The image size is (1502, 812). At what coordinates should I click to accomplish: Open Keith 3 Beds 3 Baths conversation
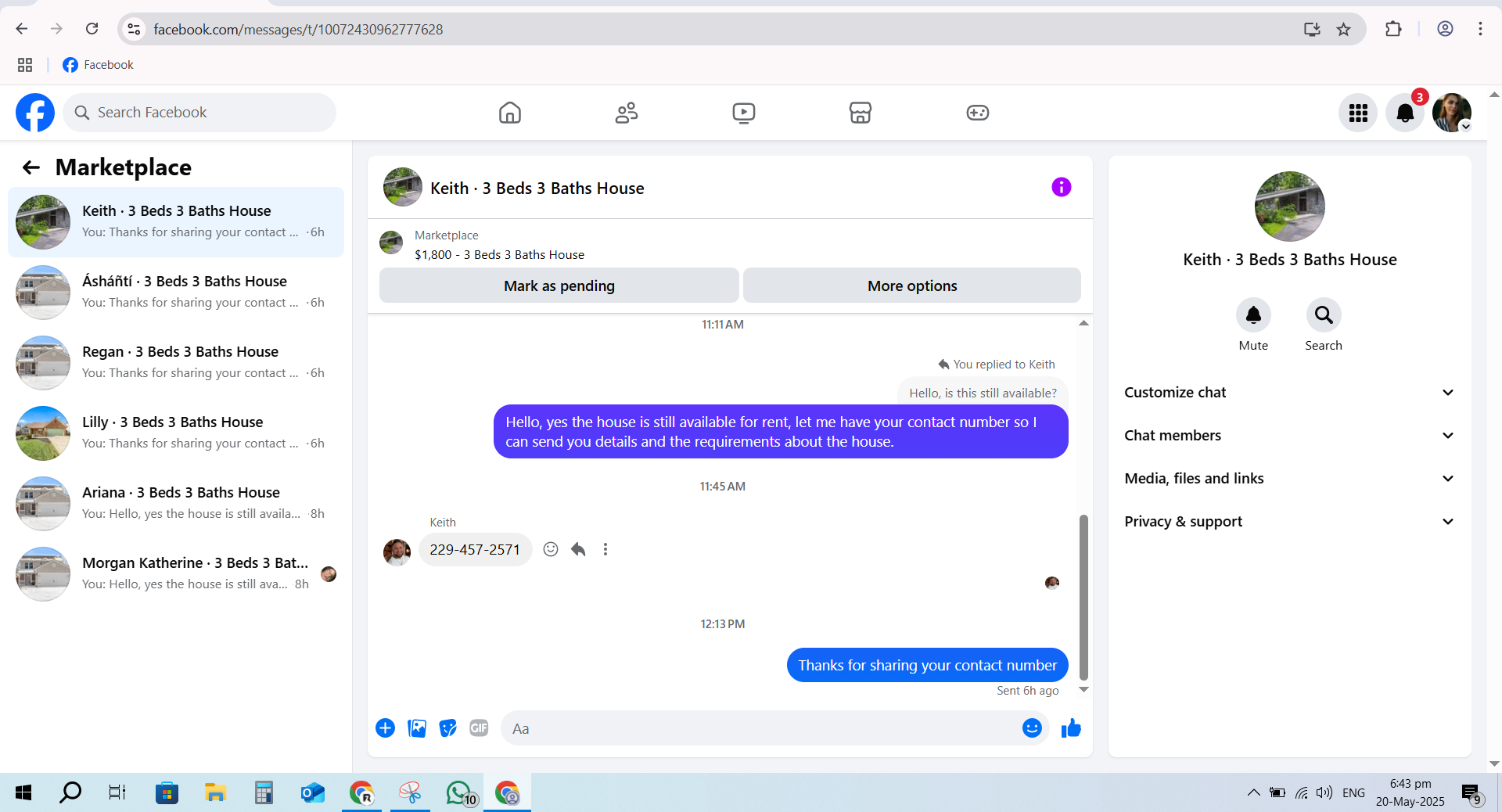click(x=176, y=222)
